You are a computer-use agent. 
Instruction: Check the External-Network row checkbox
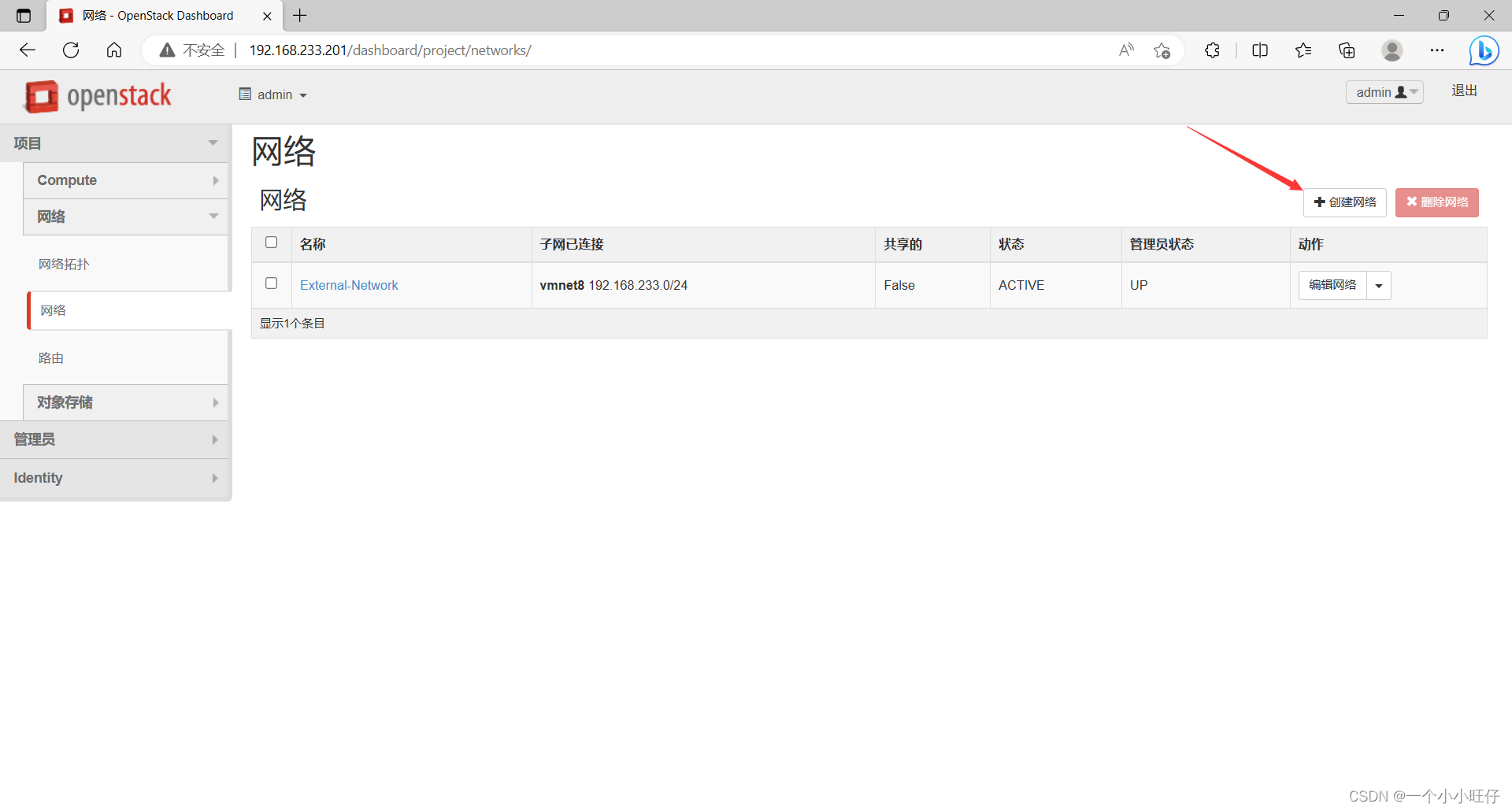(271, 283)
